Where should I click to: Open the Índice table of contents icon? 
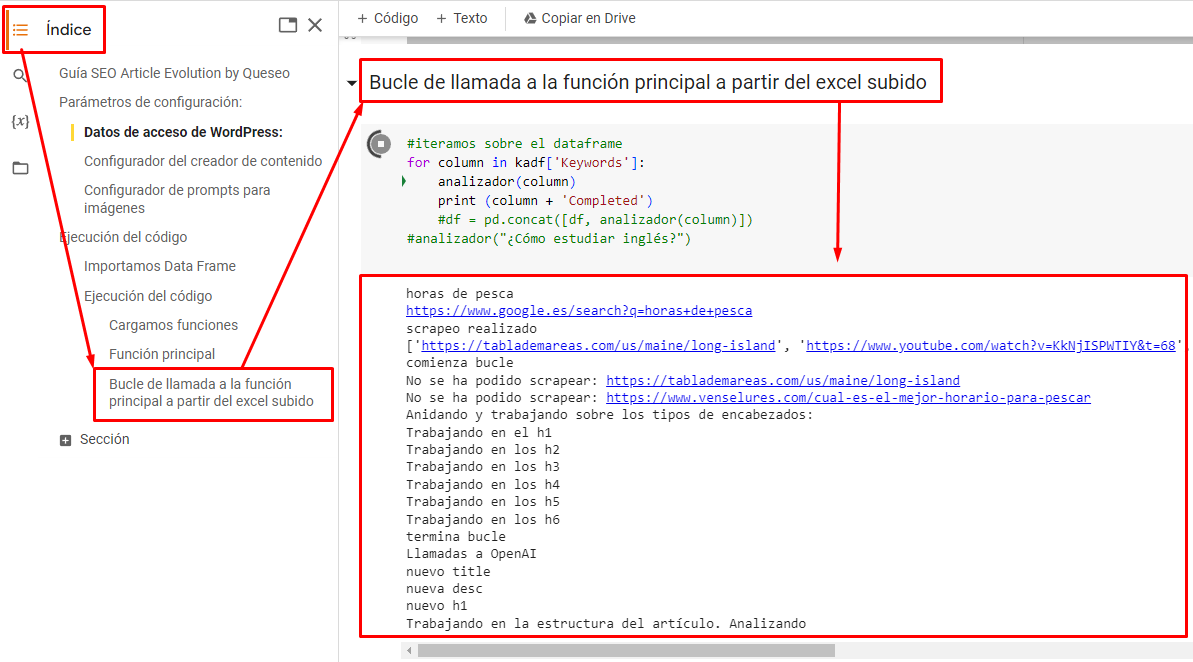coord(21,30)
